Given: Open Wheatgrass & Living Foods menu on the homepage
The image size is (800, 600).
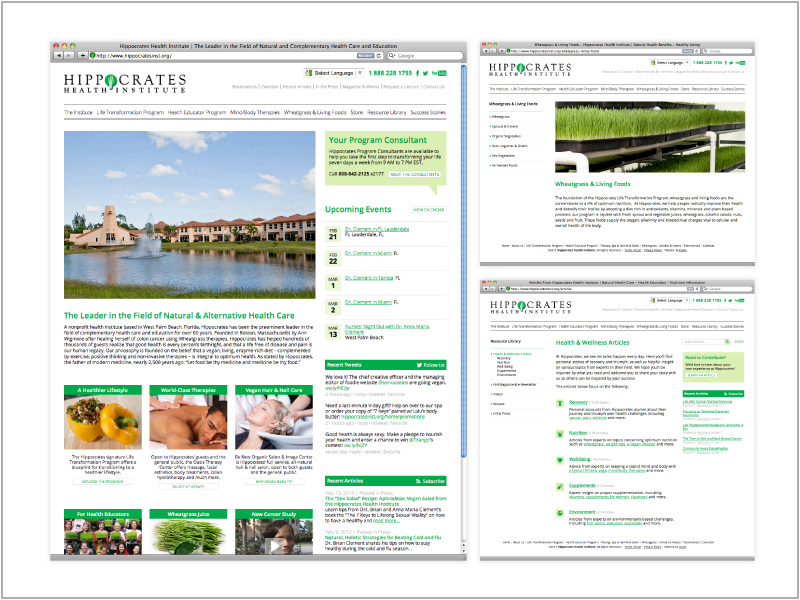Looking at the screenshot, I should pyautogui.click(x=315, y=112).
